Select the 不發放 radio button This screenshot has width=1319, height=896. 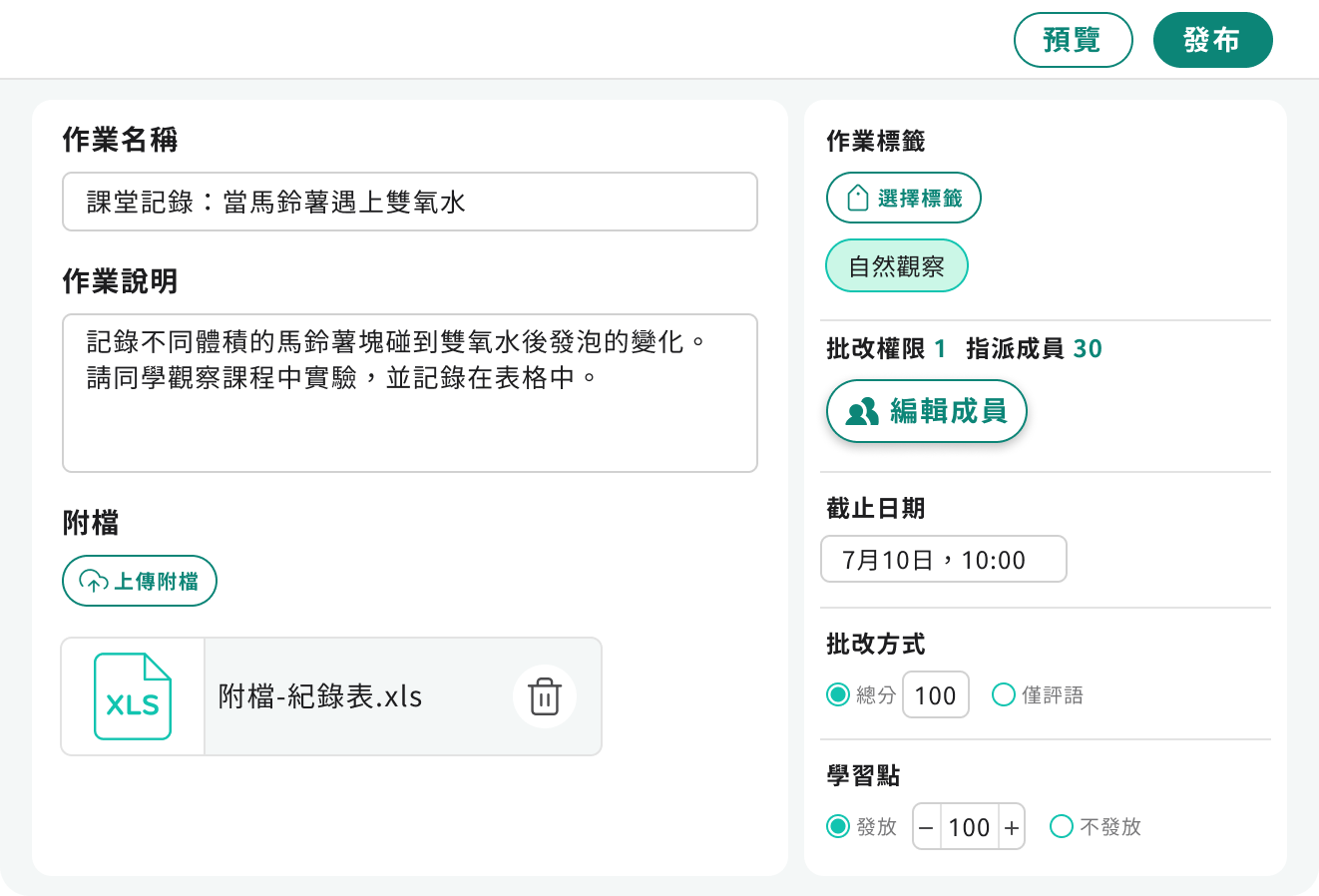tap(1062, 826)
